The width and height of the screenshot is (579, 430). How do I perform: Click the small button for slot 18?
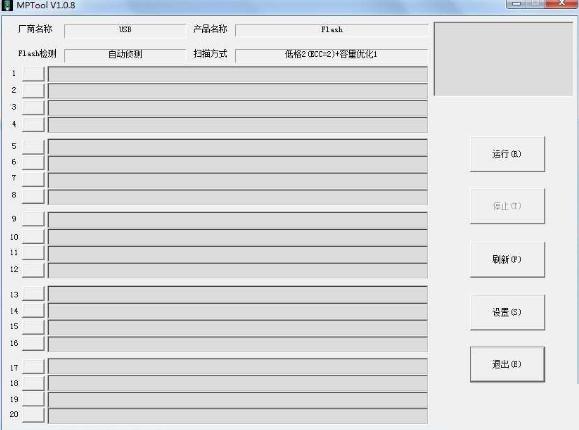tap(33, 383)
